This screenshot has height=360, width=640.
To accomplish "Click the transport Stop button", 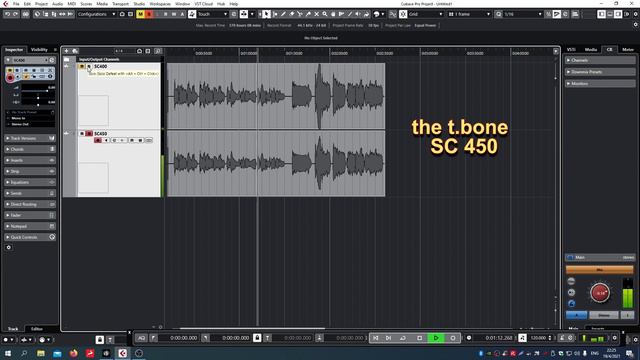I will (x=420, y=338).
